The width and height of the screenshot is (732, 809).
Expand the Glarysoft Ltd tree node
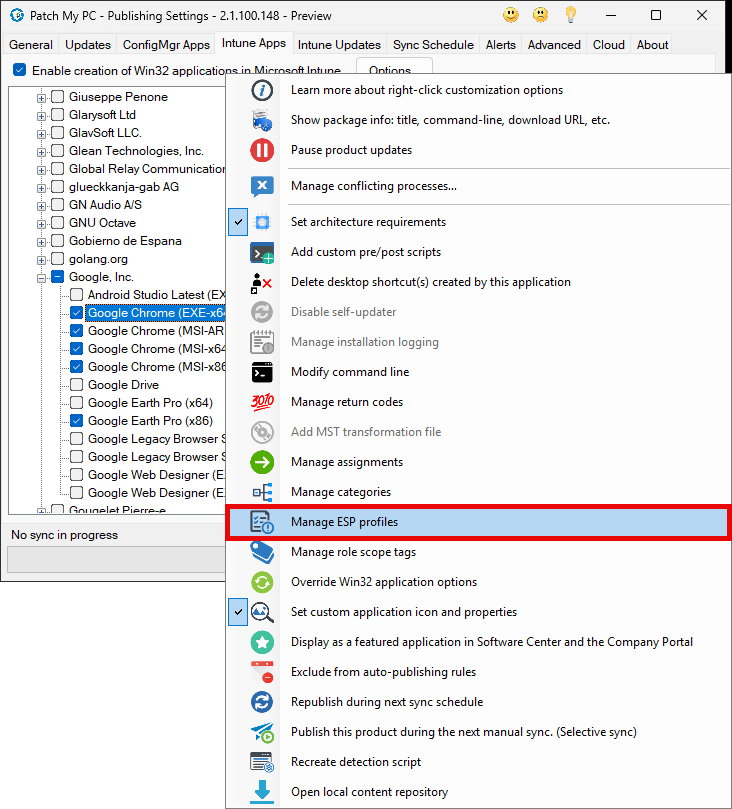pos(41,116)
